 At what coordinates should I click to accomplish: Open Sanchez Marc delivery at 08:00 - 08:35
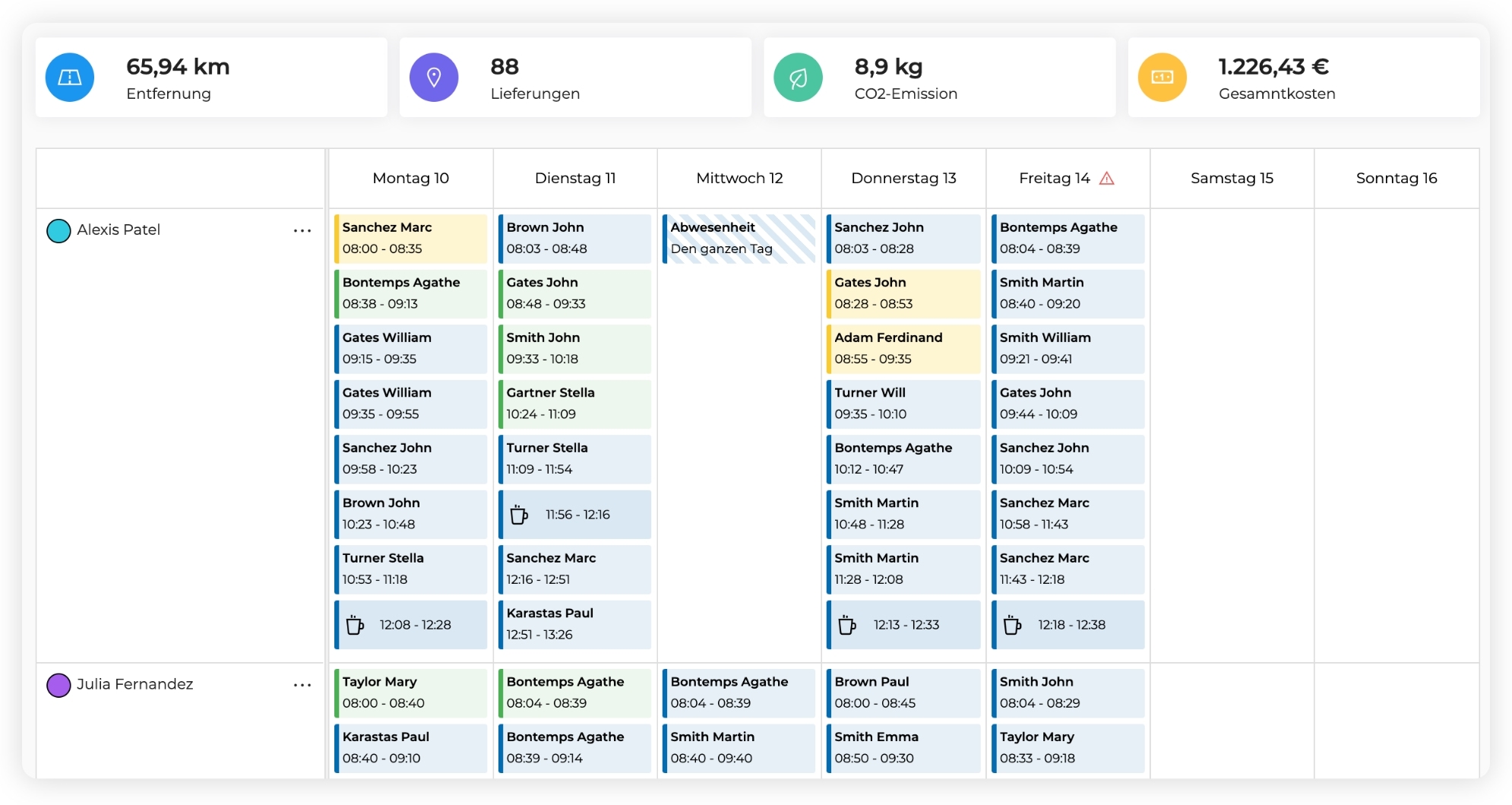pos(411,239)
